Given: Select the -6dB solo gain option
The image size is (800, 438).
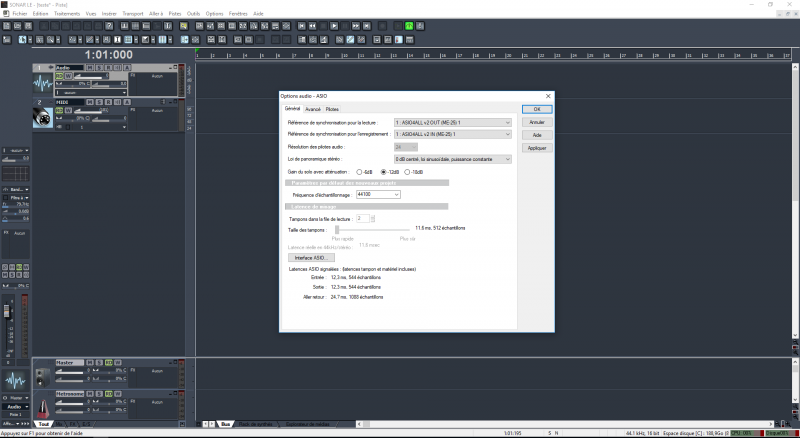Looking at the screenshot, I should (x=359, y=172).
